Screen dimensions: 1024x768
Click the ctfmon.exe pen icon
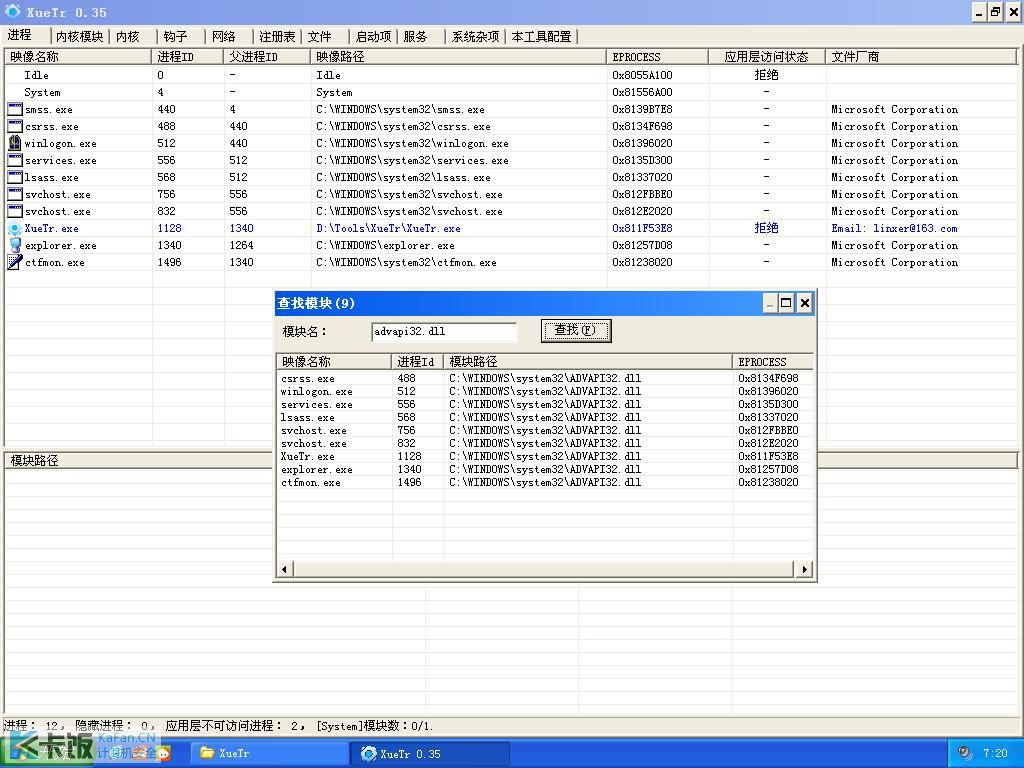(14, 263)
